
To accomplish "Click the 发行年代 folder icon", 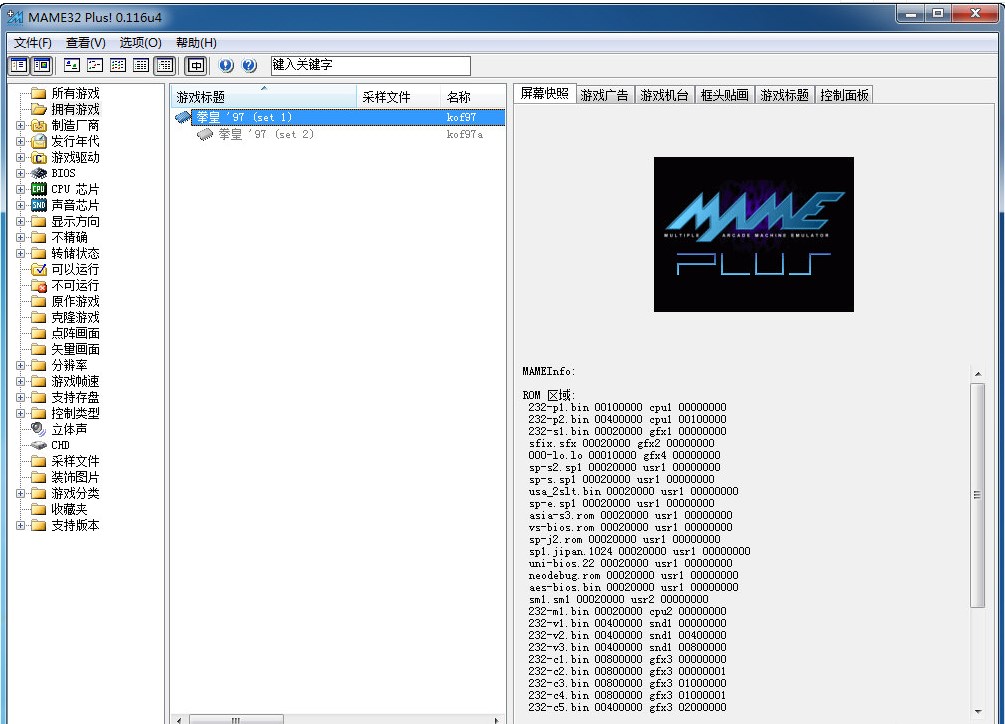I will (x=38, y=142).
